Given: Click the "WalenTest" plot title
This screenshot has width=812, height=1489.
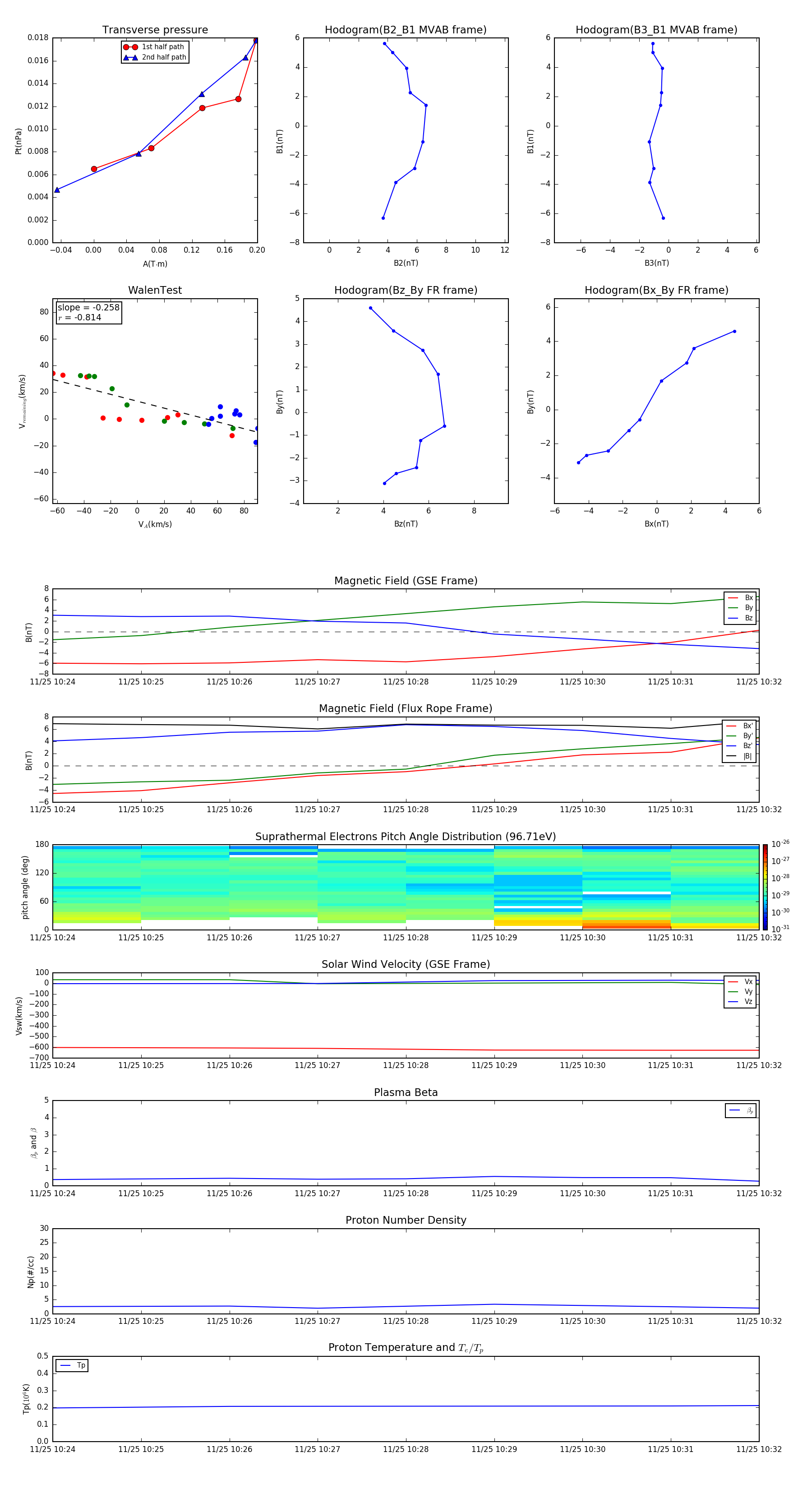Looking at the screenshot, I should click(155, 290).
